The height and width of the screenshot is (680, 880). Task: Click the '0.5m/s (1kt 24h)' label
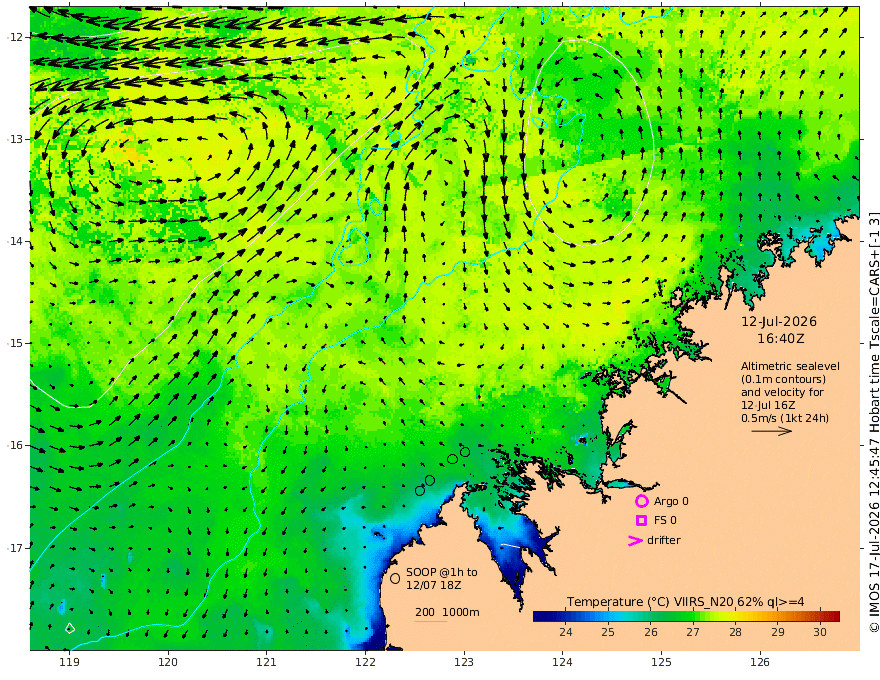(x=785, y=418)
